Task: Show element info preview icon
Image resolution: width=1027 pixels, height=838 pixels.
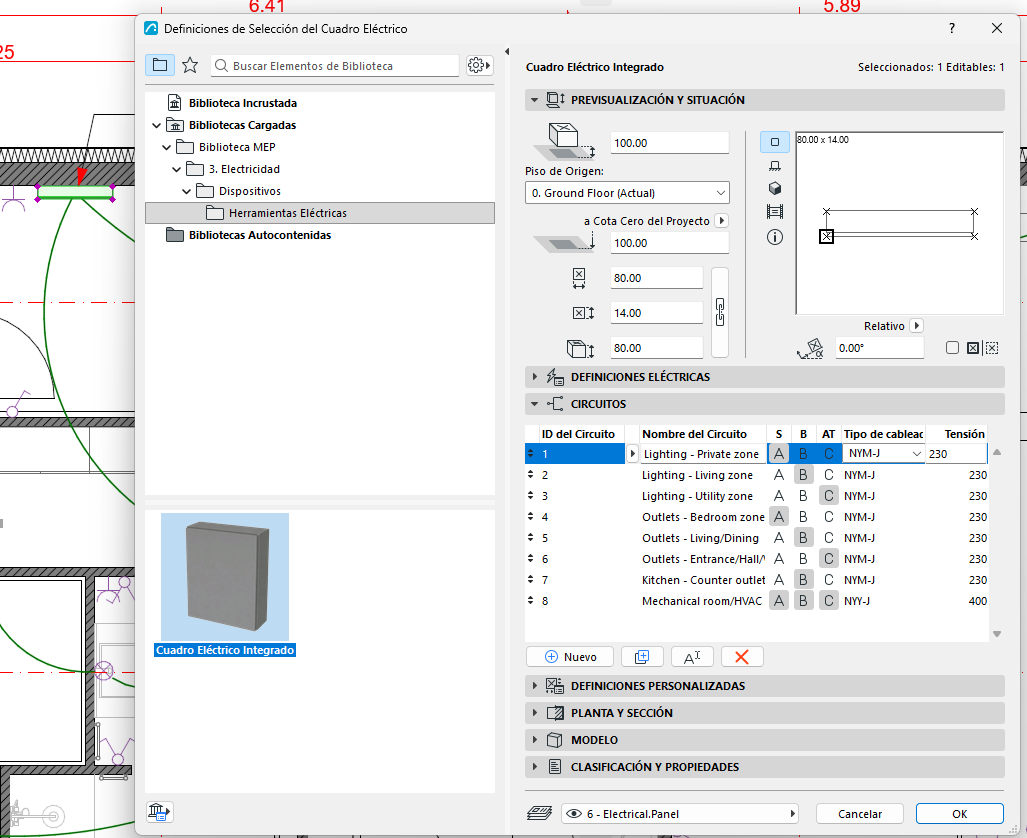Action: pos(775,237)
